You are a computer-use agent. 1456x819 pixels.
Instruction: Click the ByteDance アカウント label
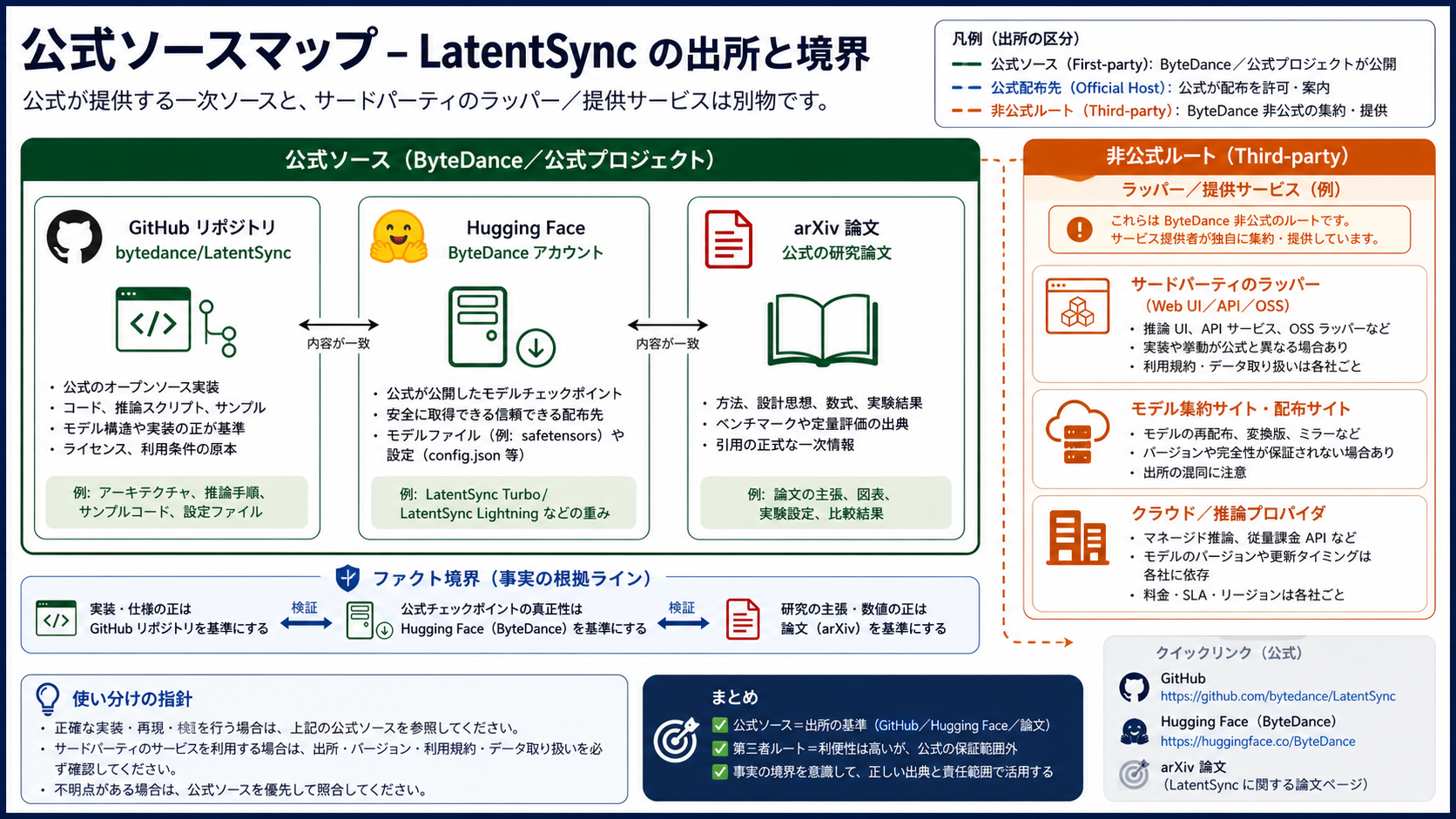525,252
